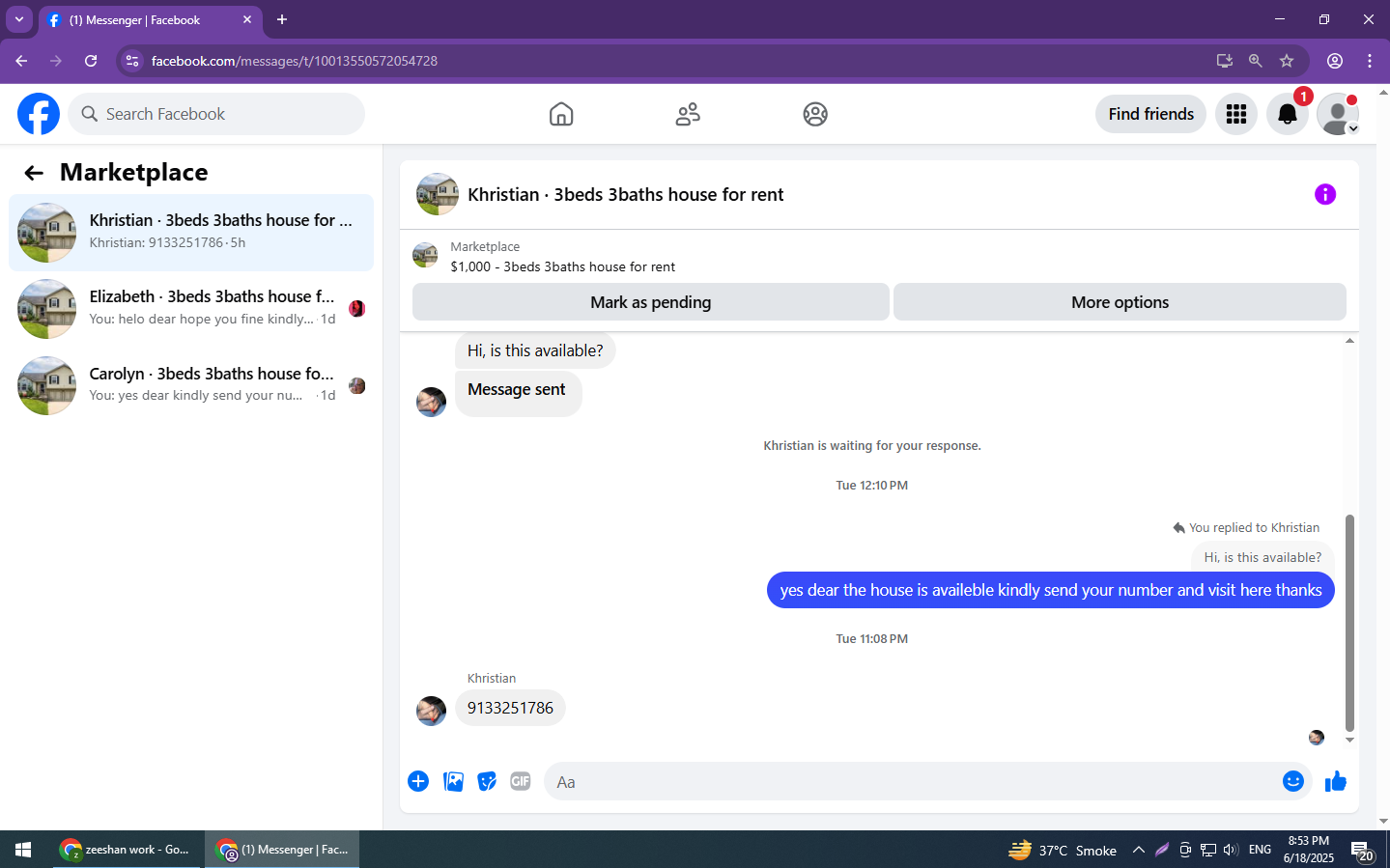Attach a photo using the image icon

[453, 781]
